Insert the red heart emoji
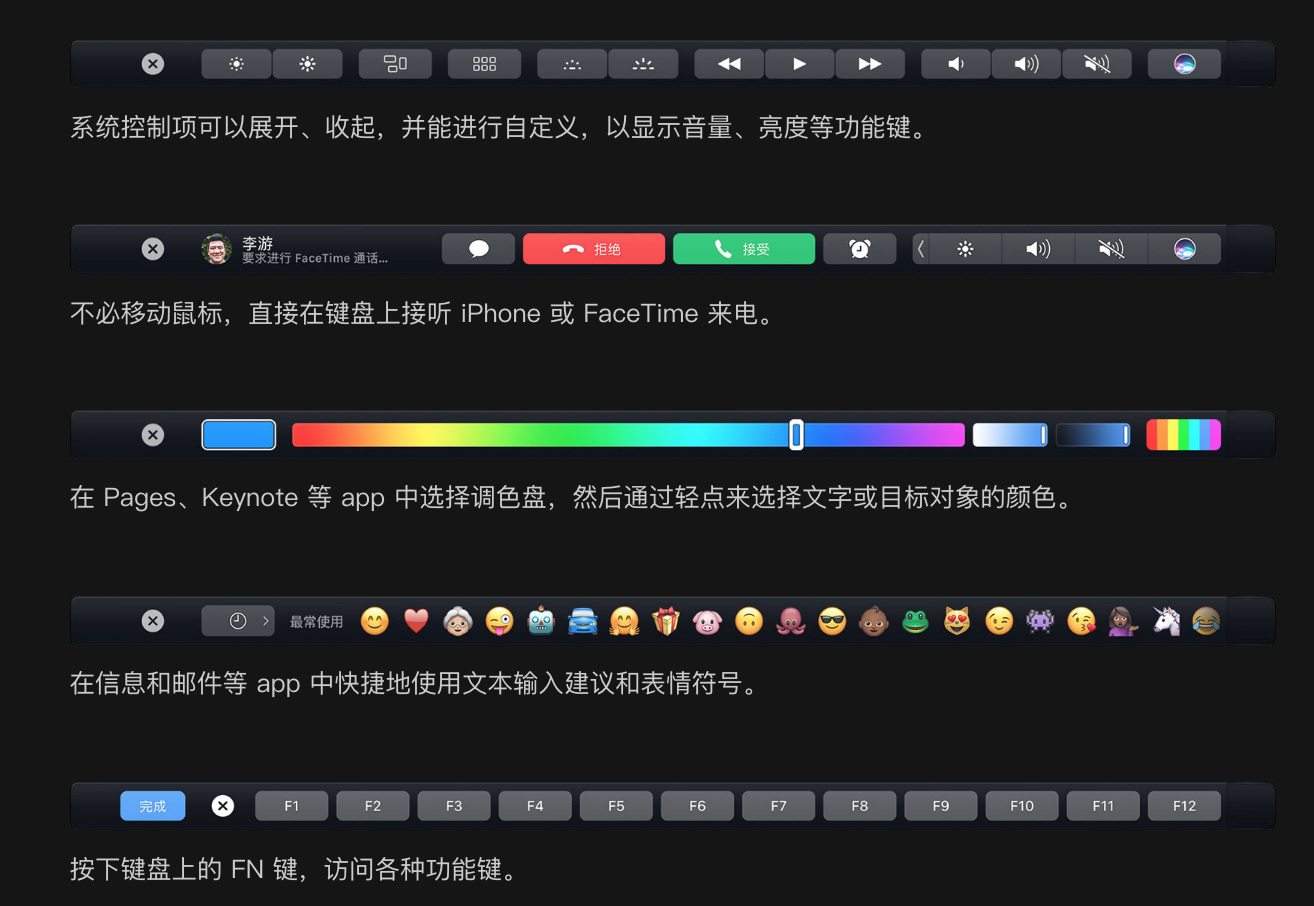 pyautogui.click(x=416, y=621)
